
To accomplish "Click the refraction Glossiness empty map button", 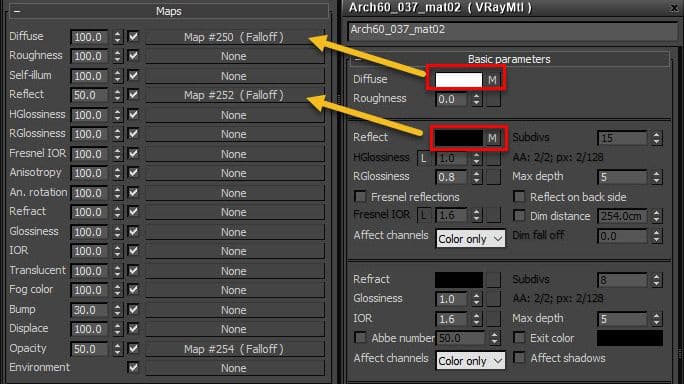I will (493, 299).
